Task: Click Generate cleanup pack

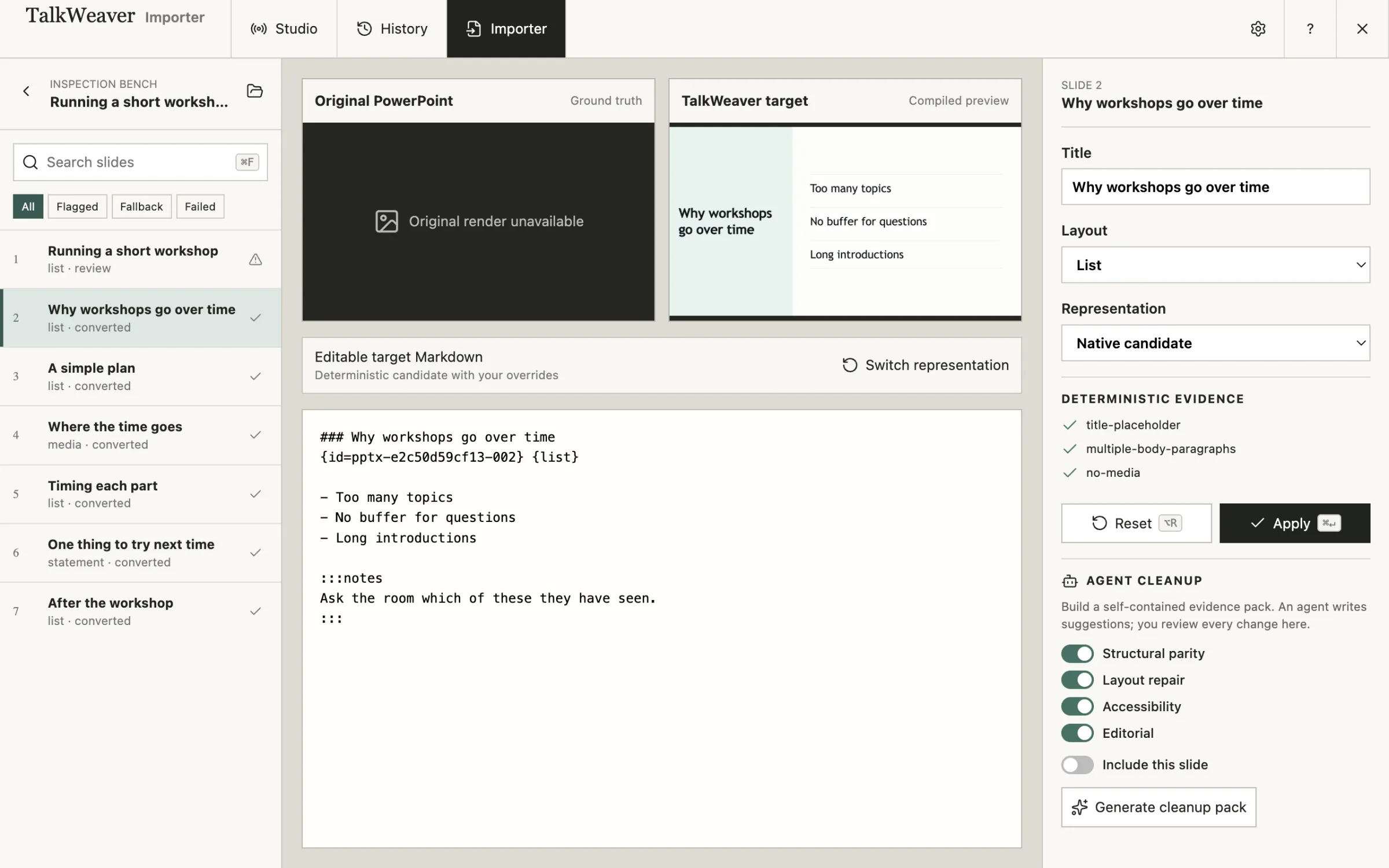Action: click(x=1159, y=807)
